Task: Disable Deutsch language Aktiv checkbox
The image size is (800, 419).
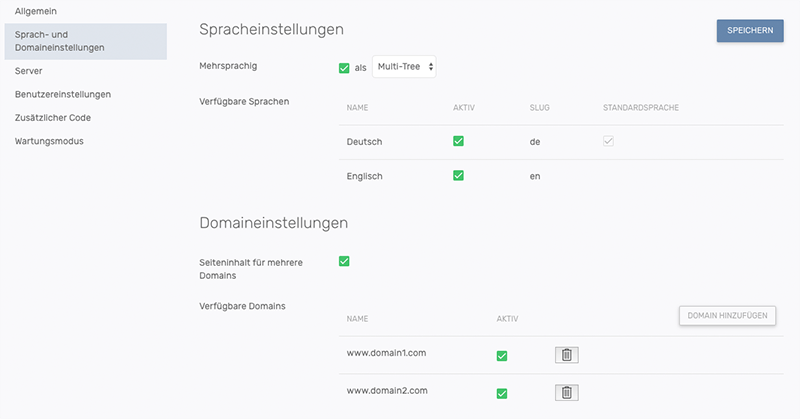Action: click(x=458, y=141)
